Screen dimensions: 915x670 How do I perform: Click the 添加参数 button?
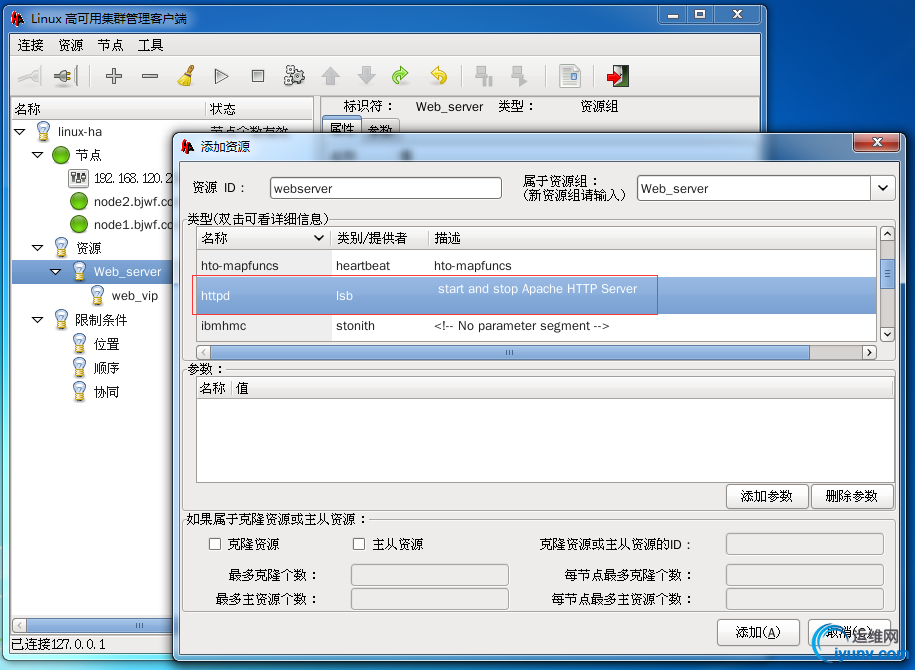coord(767,496)
